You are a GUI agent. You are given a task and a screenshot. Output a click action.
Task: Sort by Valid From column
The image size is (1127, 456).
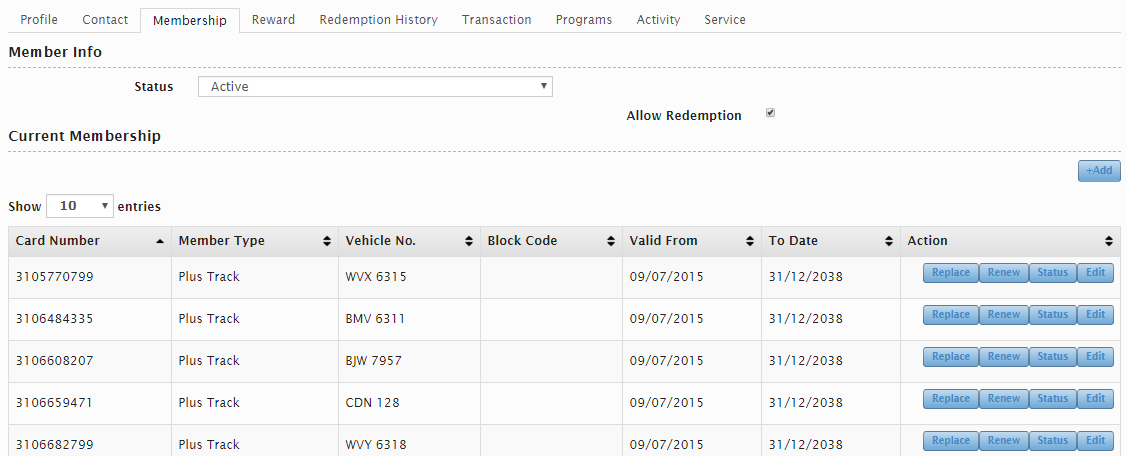coord(691,241)
